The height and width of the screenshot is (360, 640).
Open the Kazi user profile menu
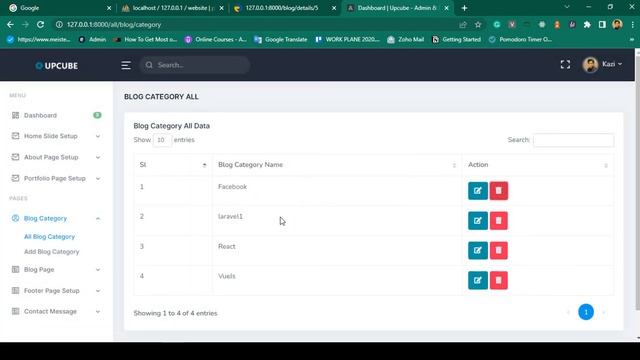(x=602, y=64)
